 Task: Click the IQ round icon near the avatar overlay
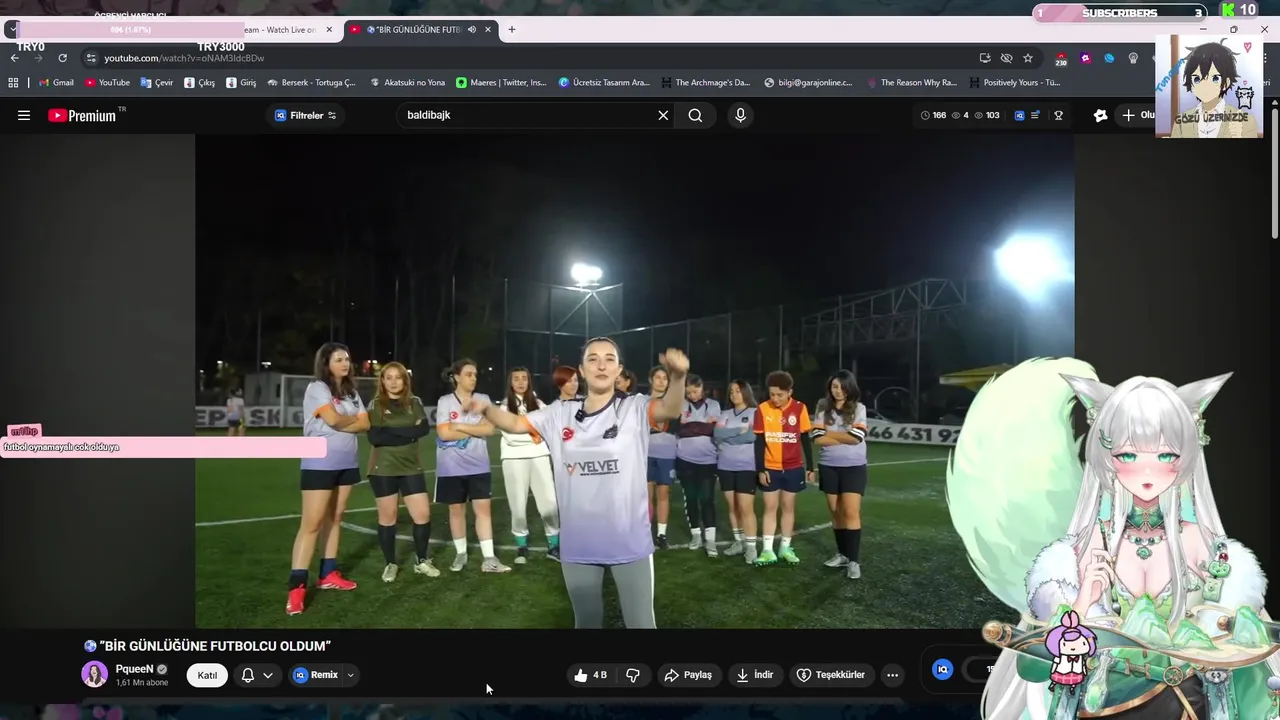coord(942,670)
